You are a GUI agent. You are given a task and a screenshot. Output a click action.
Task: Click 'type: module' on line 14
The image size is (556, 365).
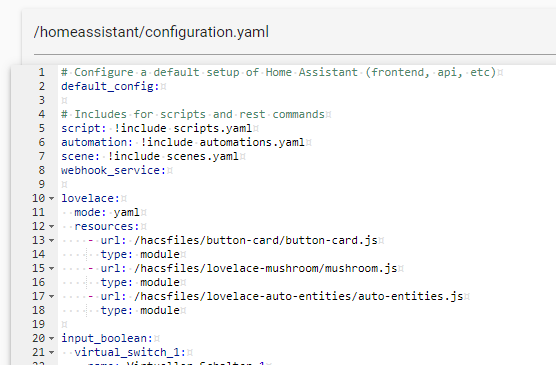[x=140, y=254]
